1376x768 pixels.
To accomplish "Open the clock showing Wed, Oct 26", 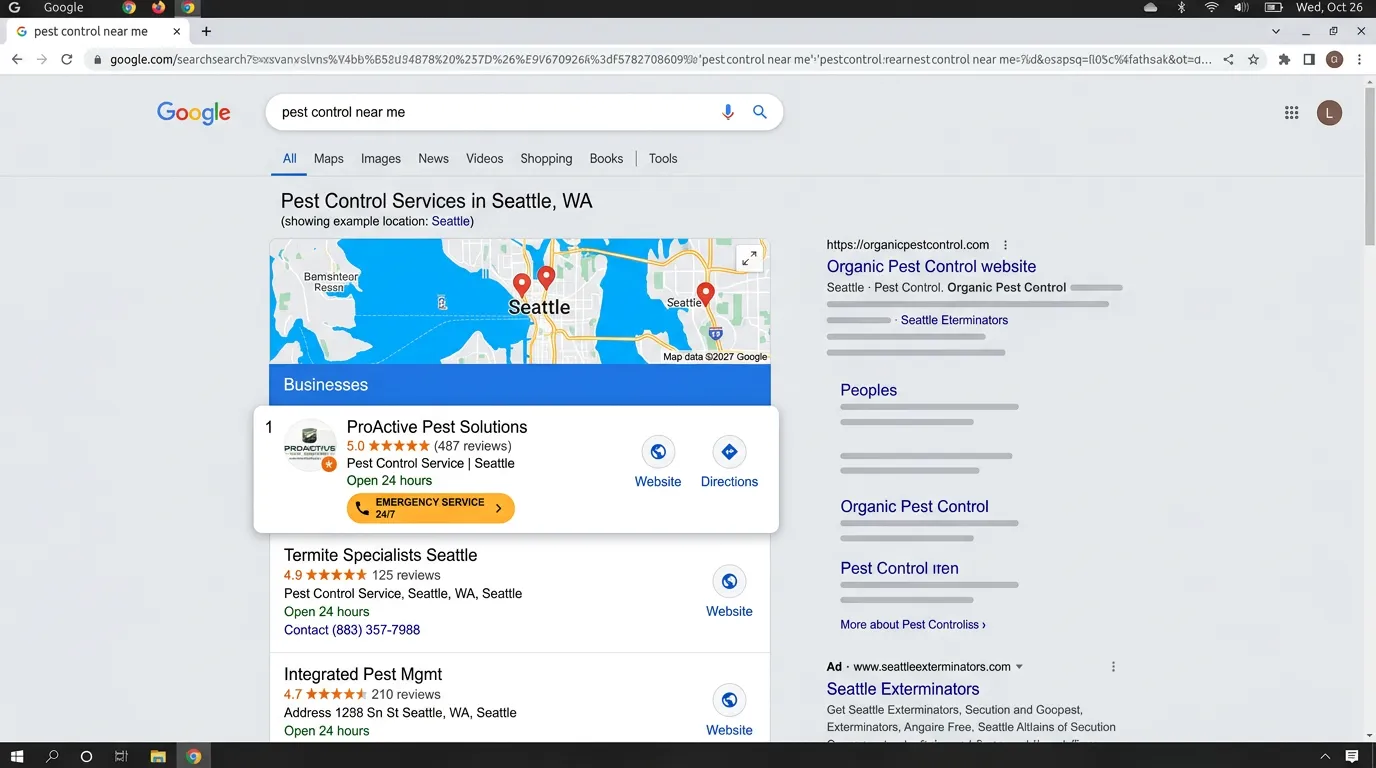I will pos(1329,7).
